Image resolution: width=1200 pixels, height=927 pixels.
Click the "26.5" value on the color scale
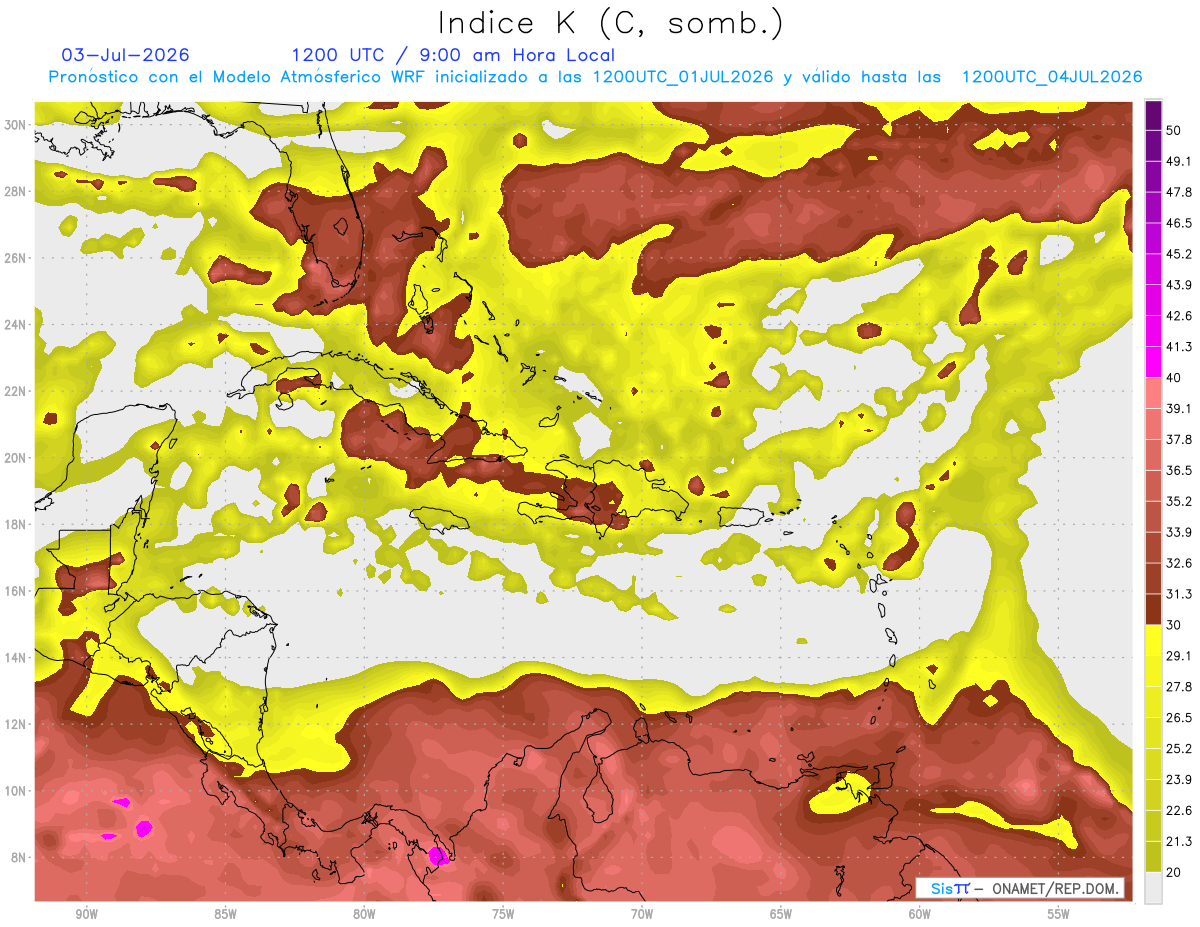click(x=1180, y=717)
